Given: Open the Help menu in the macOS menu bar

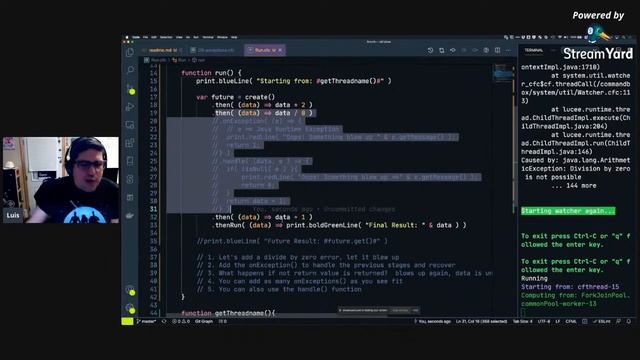Looking at the screenshot, I should point(234,37).
